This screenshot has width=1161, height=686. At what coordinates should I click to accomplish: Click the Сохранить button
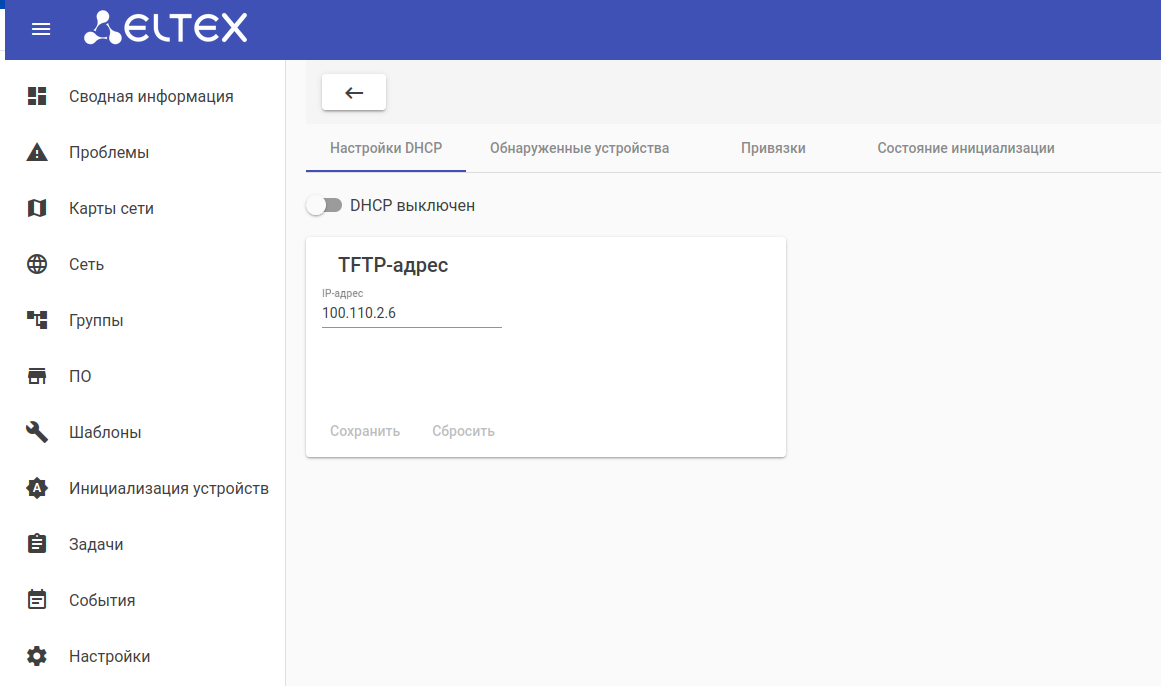tap(365, 431)
